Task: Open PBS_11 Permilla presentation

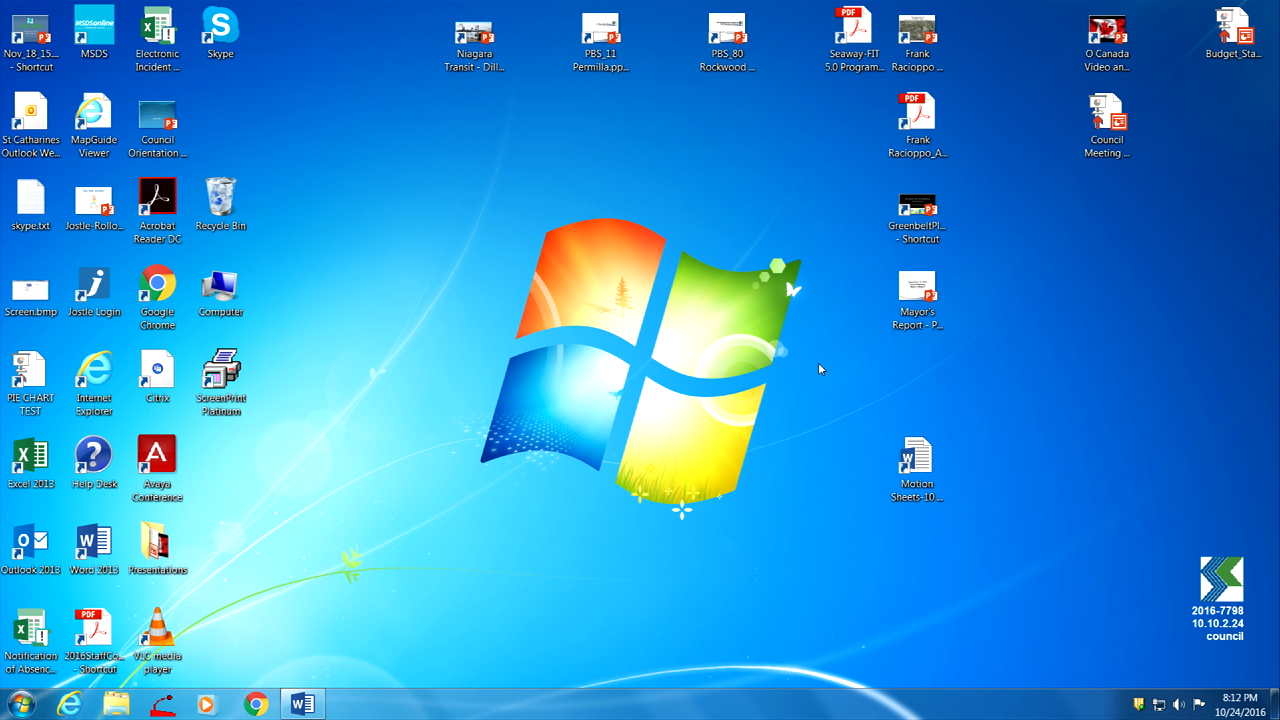Action: click(601, 44)
